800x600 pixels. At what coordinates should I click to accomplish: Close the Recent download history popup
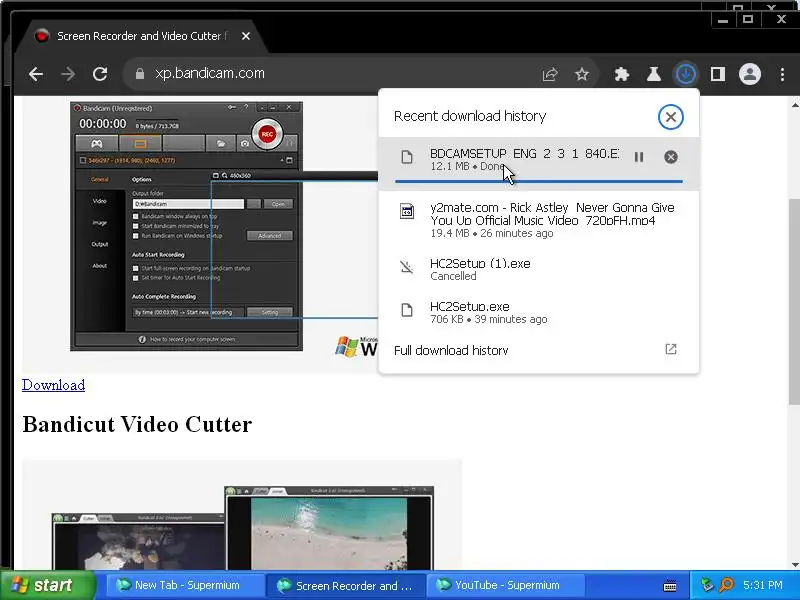click(x=670, y=117)
